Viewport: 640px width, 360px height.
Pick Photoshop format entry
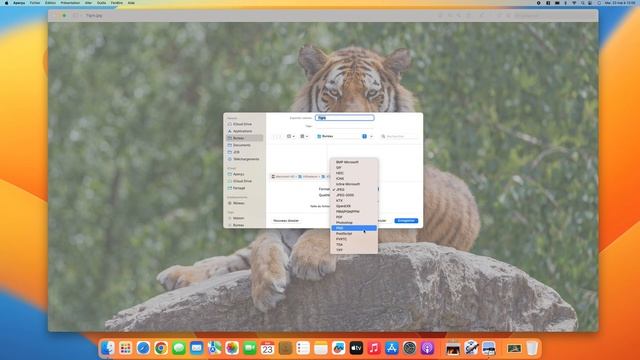pyautogui.click(x=354, y=222)
